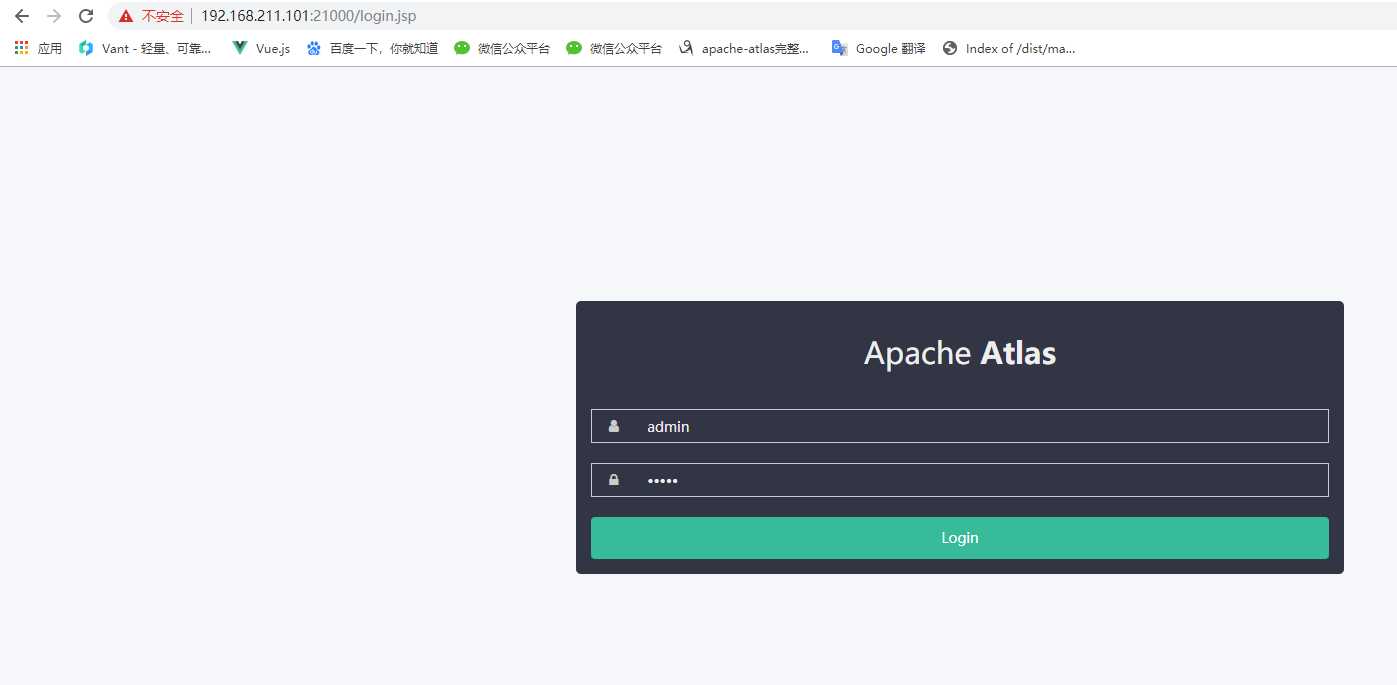Open the Index of /dist bookmark

point(1009,48)
